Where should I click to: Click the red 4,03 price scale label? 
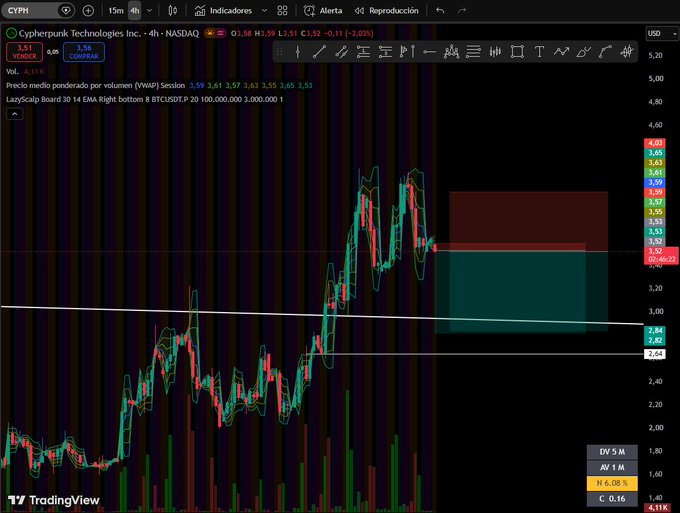tap(655, 143)
